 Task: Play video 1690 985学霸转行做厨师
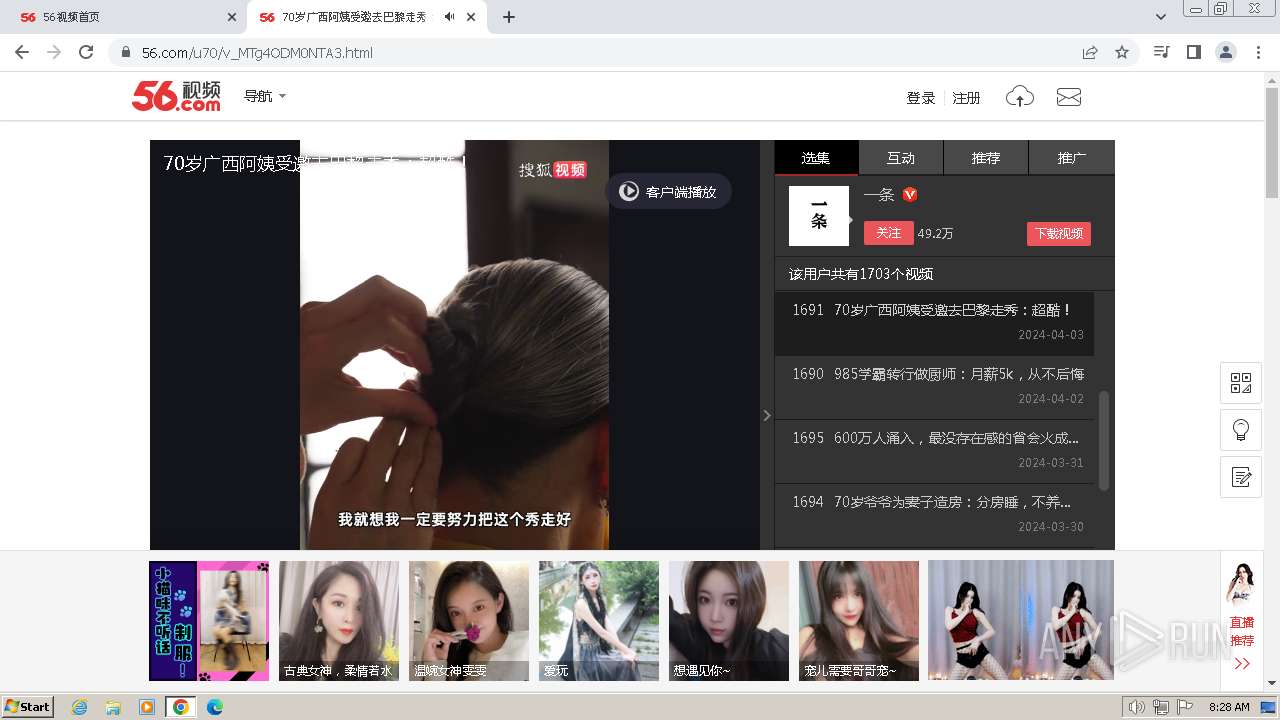(934, 387)
